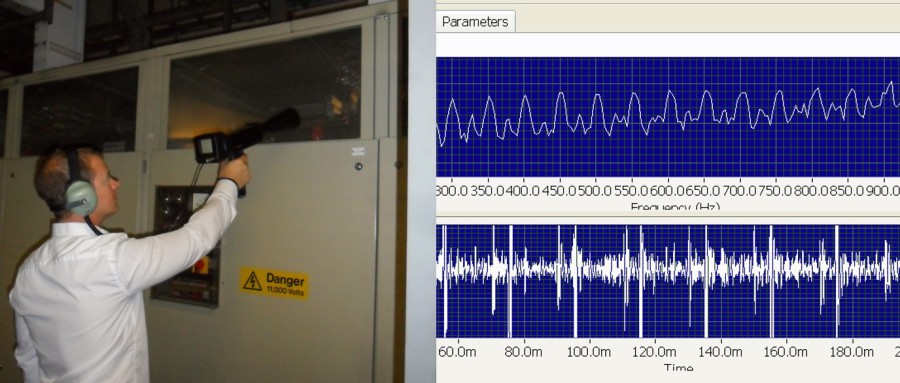Click the electrical hazard triangle icon
Viewport: 900px width, 383px height.
252,281
